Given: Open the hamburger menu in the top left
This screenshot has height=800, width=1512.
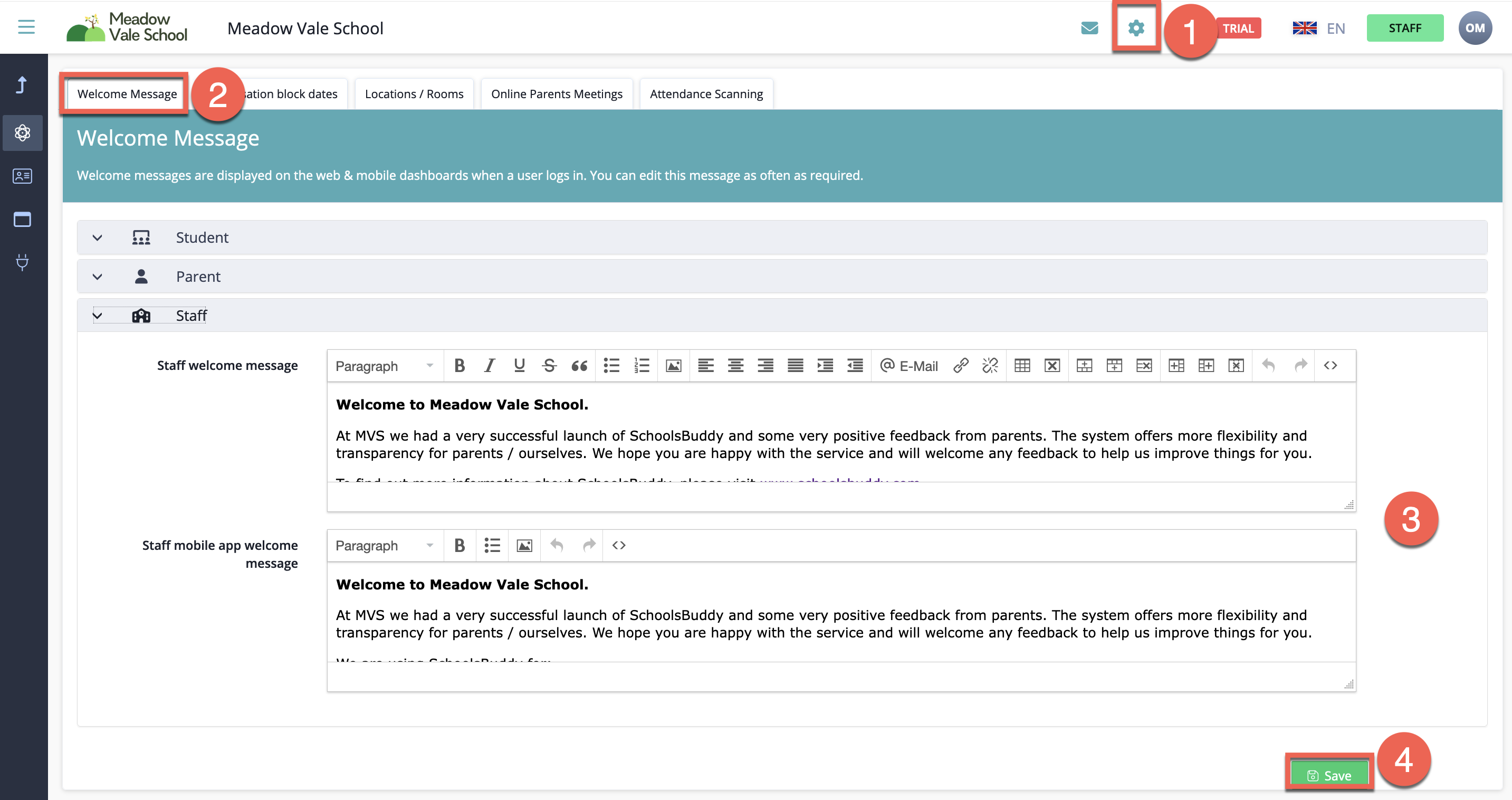Looking at the screenshot, I should (25, 26).
